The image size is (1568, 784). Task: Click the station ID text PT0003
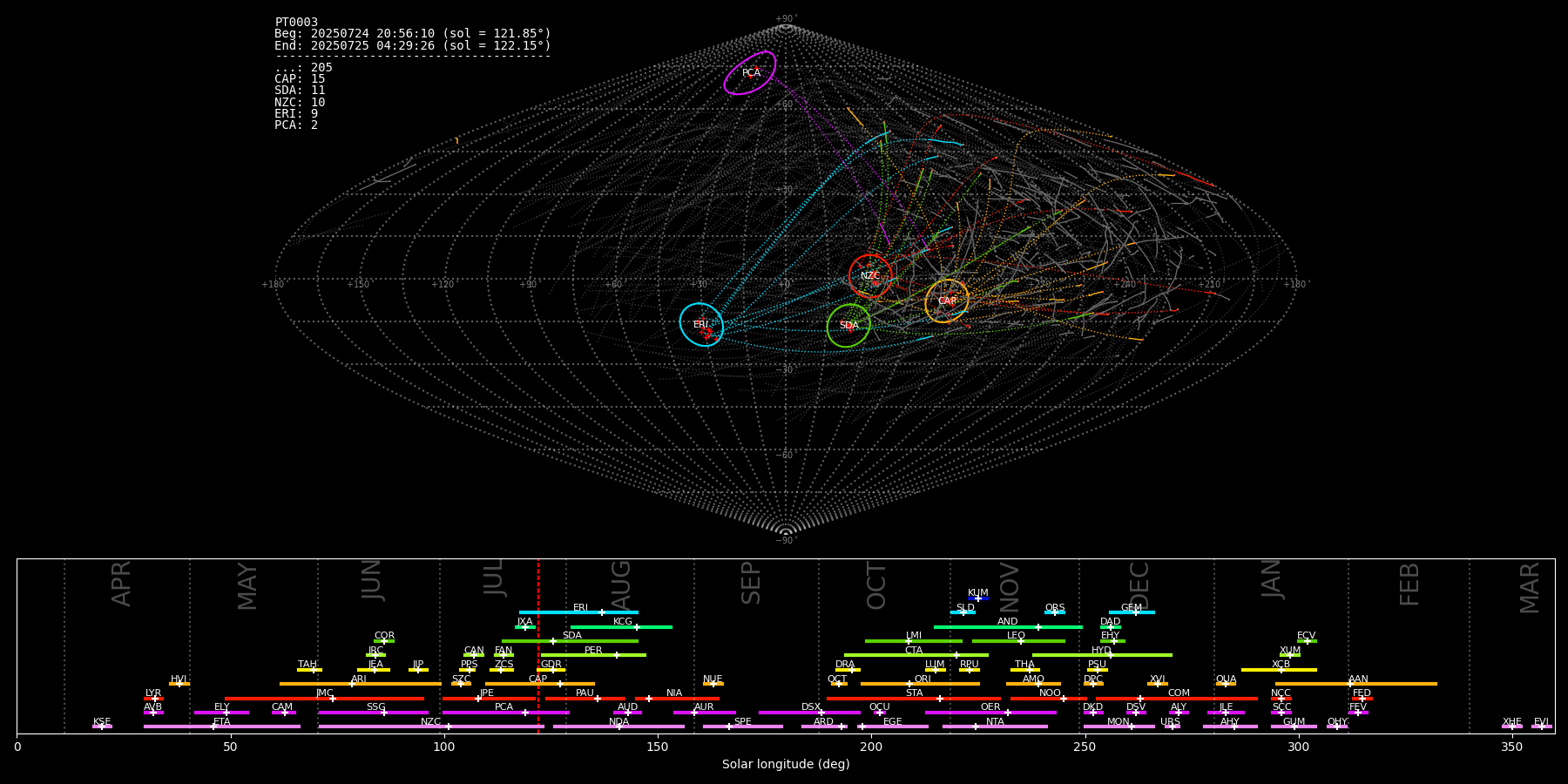coord(296,22)
